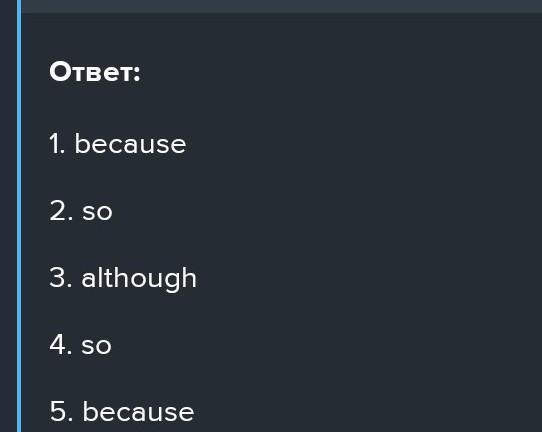Click the colon after "Ответ"
This screenshot has height=432, width=542.
coord(137,74)
